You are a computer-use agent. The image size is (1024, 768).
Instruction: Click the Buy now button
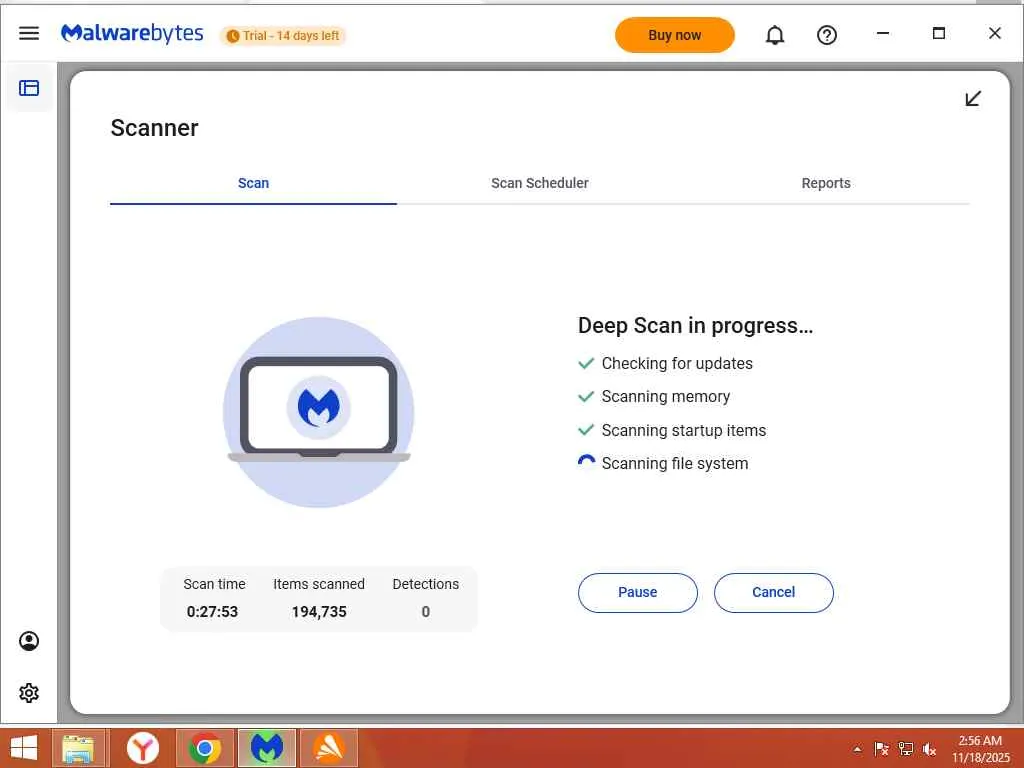point(675,35)
